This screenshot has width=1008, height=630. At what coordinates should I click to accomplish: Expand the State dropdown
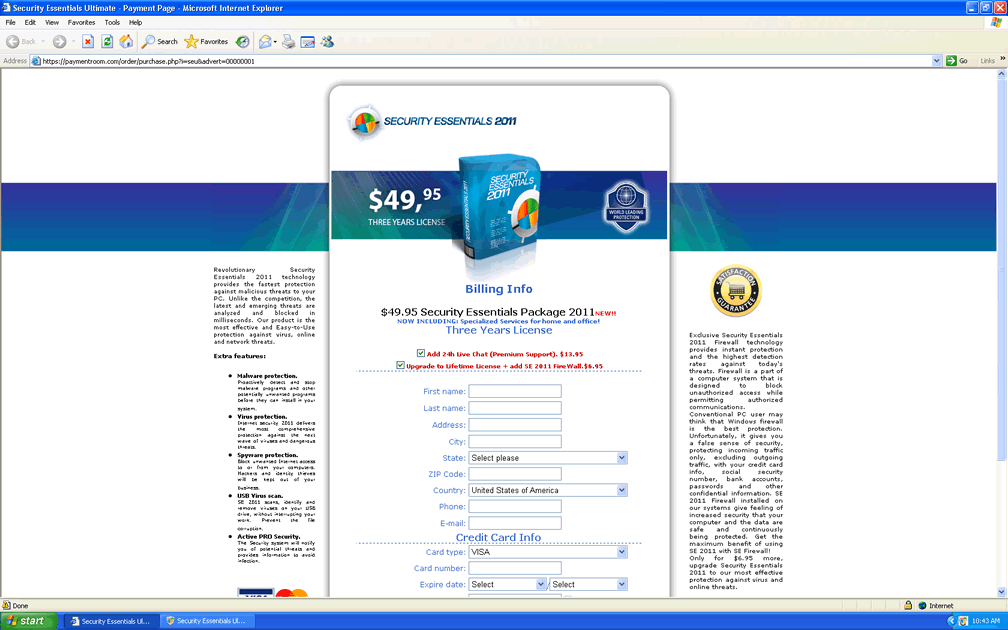tap(547, 458)
